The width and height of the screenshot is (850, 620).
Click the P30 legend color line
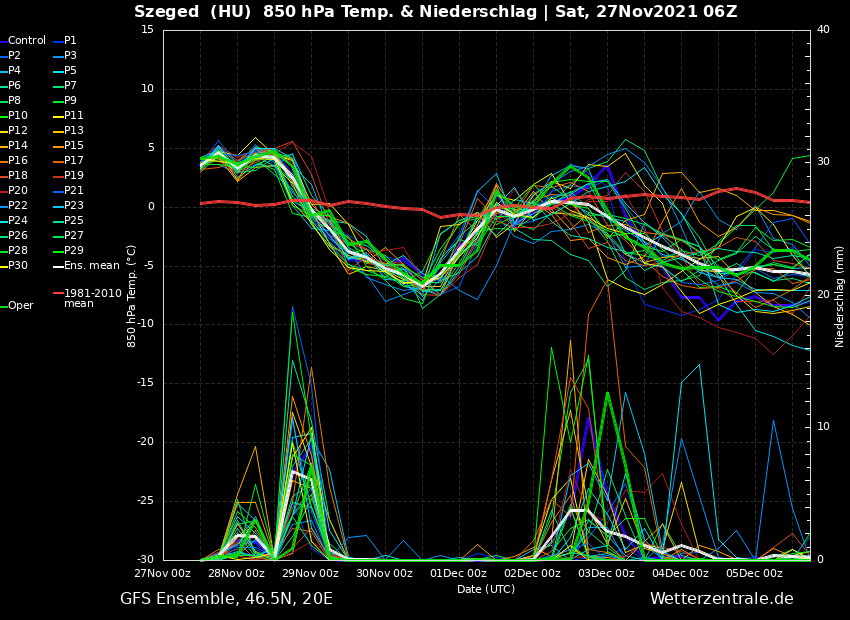tap(3, 266)
